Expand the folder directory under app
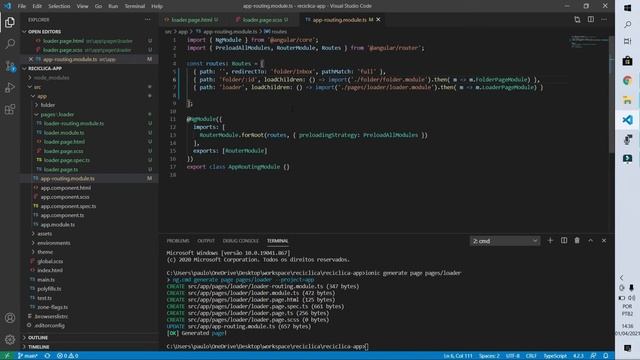This screenshot has width=640, height=360. coord(47,105)
